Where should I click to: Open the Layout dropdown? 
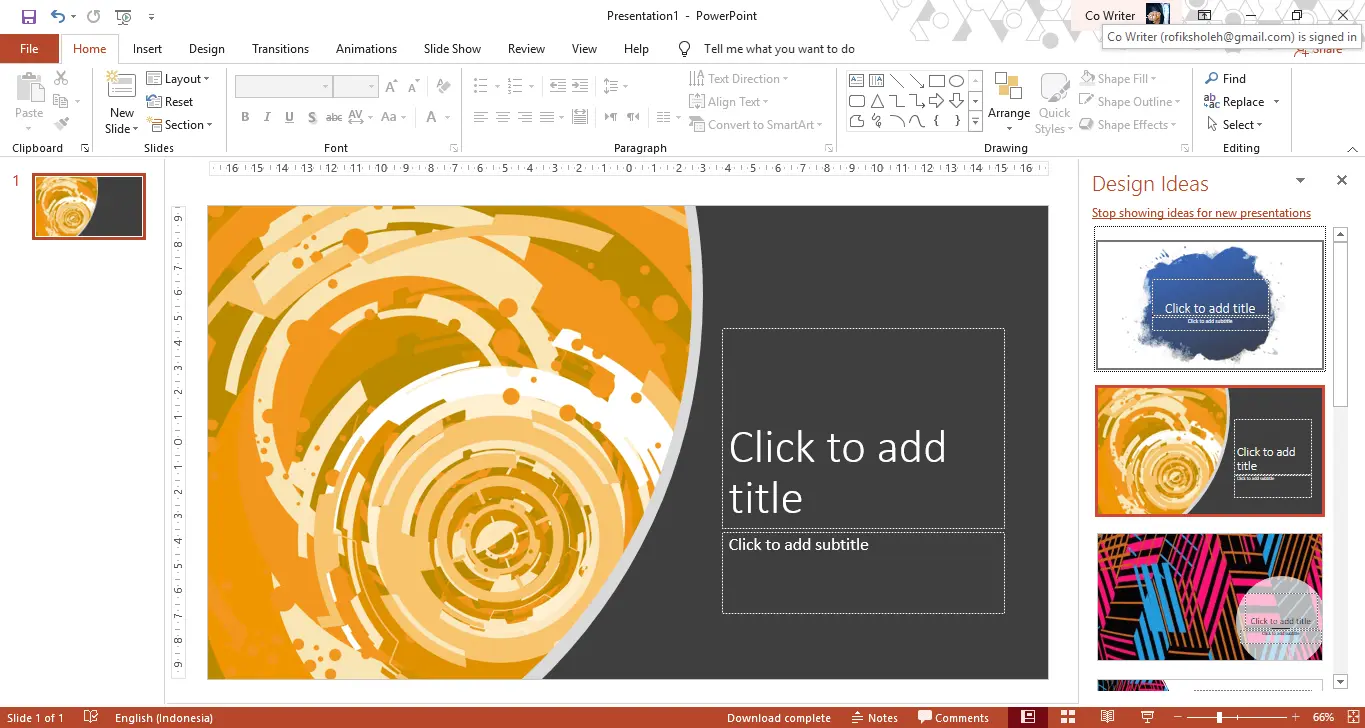[181, 78]
